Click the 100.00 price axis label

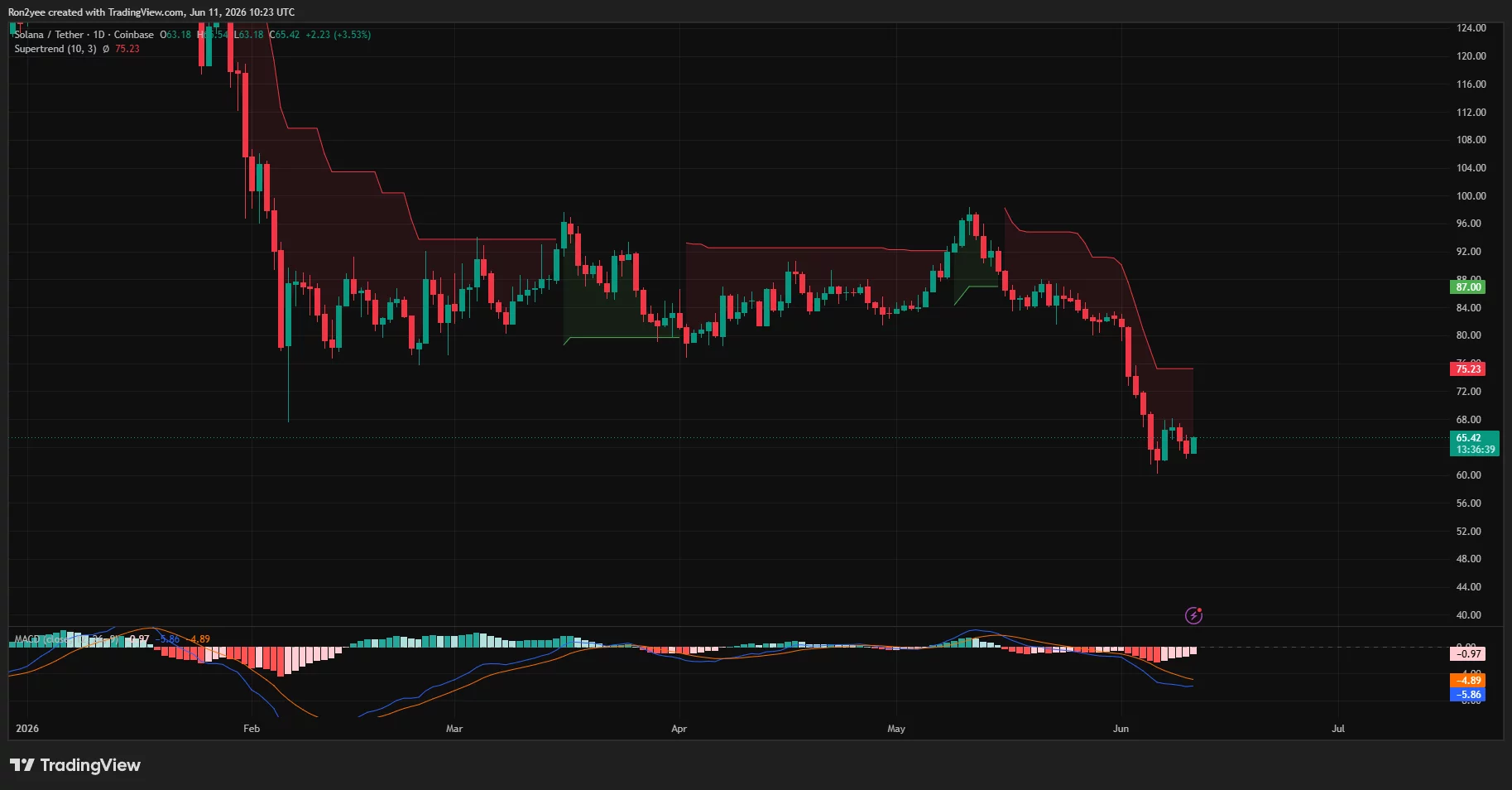(1471, 196)
